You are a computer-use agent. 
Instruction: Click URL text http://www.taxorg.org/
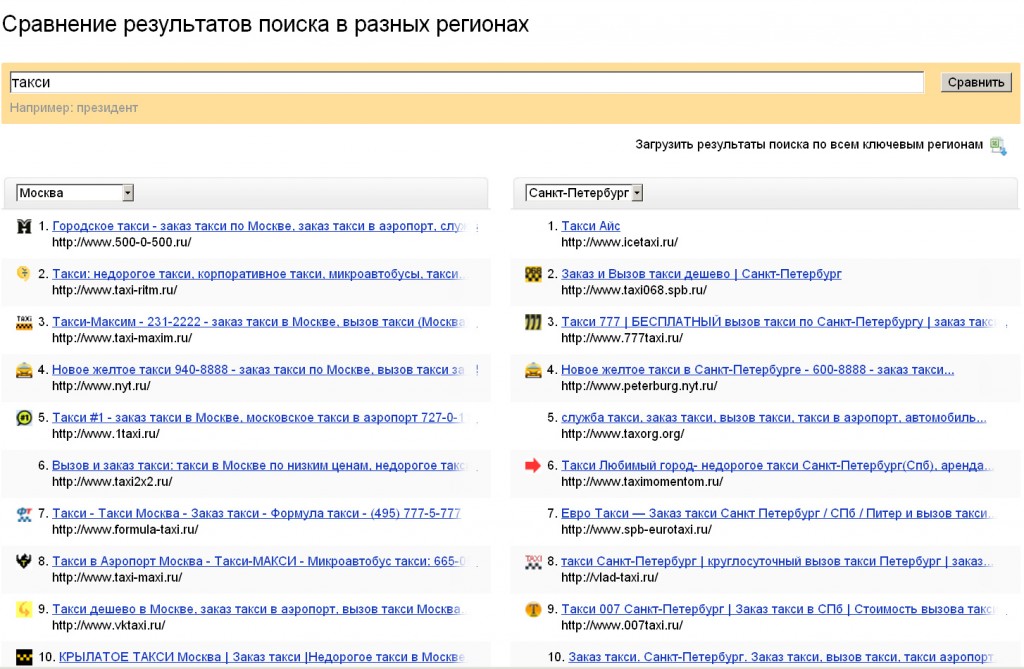pyautogui.click(x=623, y=434)
